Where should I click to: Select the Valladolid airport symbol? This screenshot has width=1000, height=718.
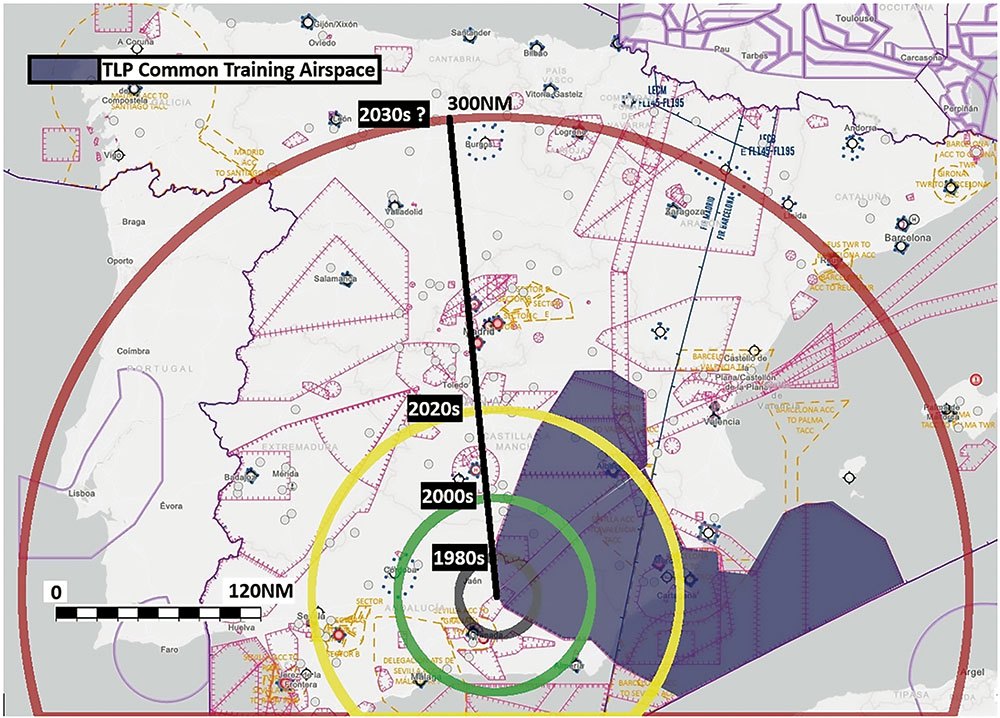coord(395,205)
